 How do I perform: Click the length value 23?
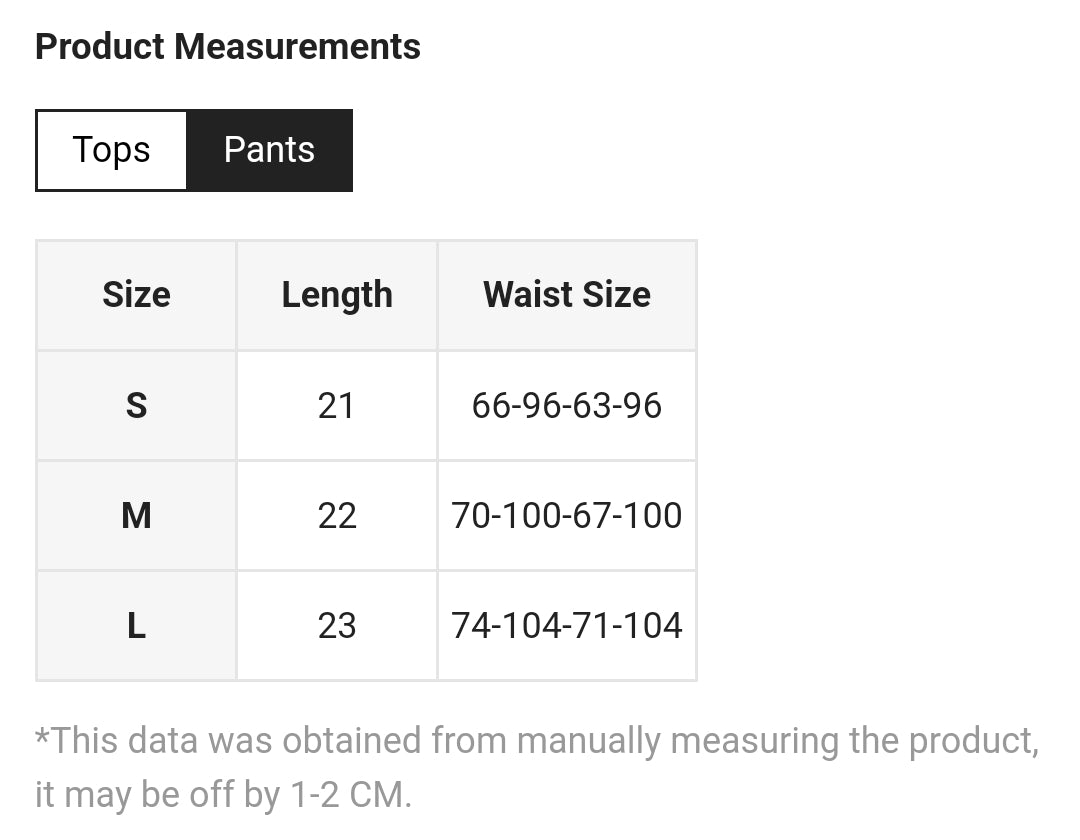point(336,626)
